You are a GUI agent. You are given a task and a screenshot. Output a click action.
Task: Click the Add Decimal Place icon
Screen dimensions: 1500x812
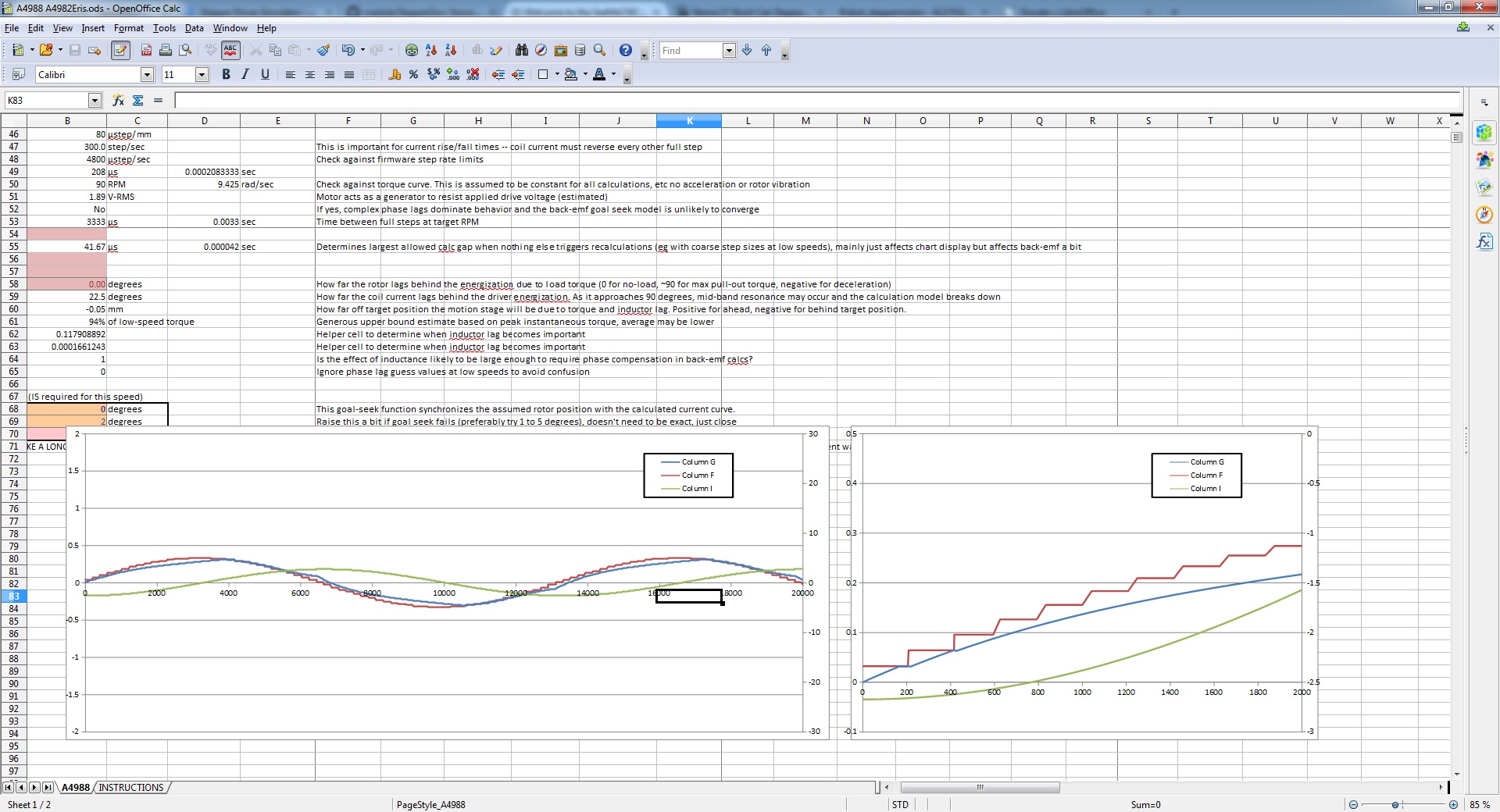[453, 75]
